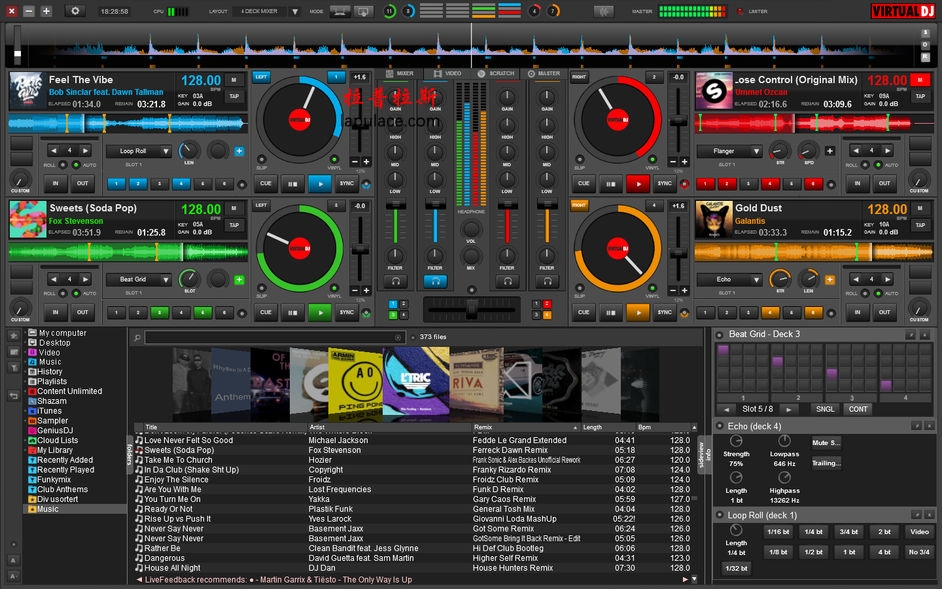Click the 1/16 bt loop roll button
Screen dimensions: 942x589
point(777,532)
